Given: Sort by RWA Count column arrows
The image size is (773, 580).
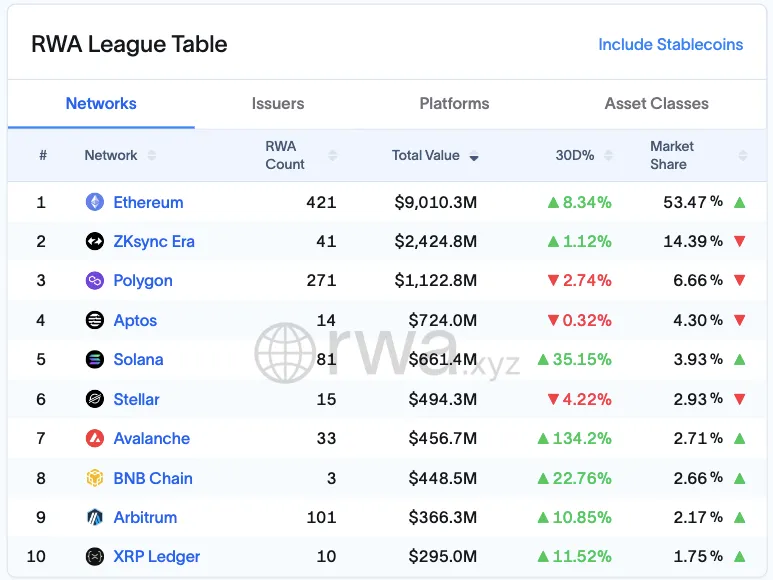Looking at the screenshot, I should click(x=333, y=155).
